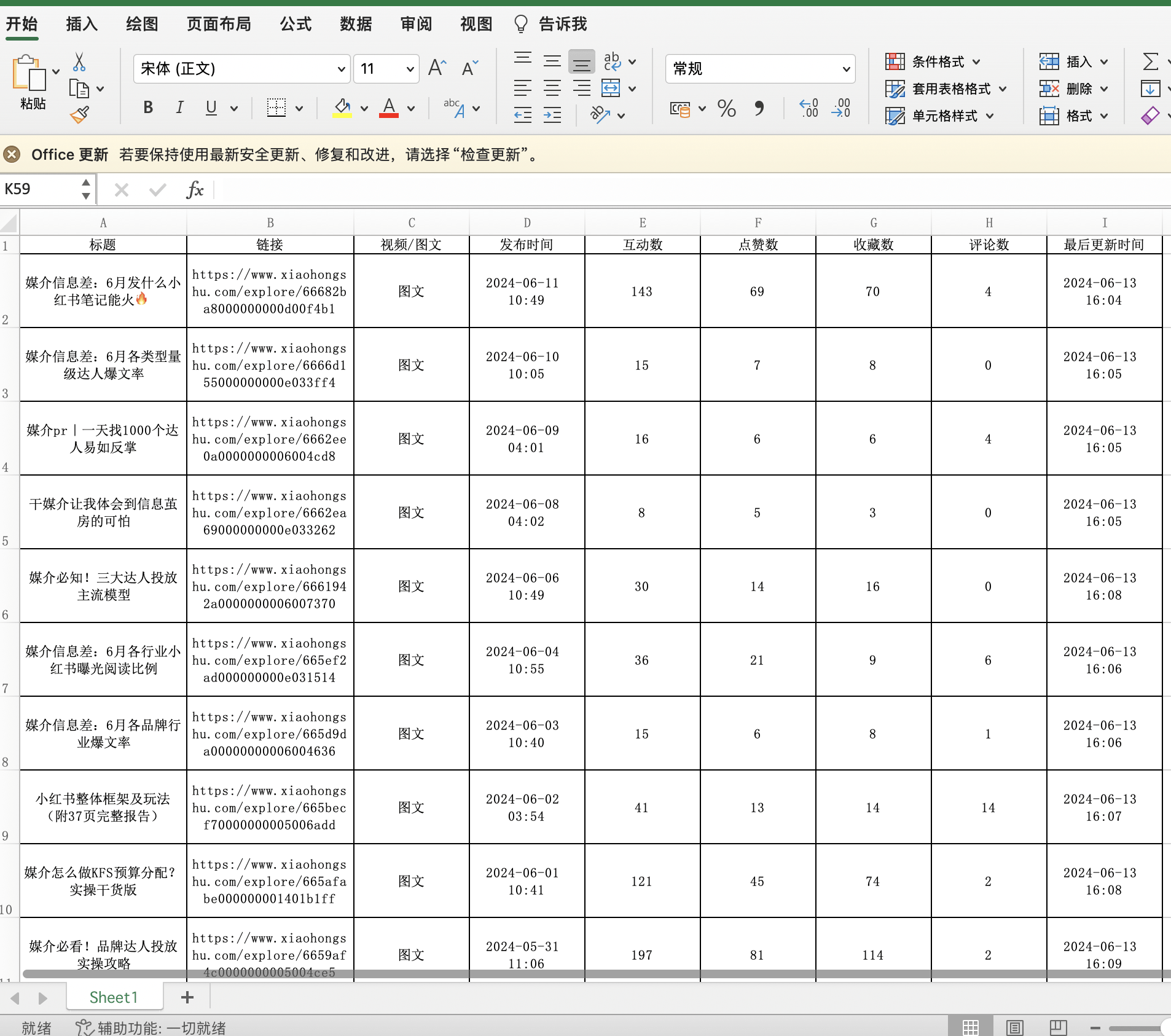Apply yellow fill color swatch
Screen dimensions: 1171x1036
[342, 108]
